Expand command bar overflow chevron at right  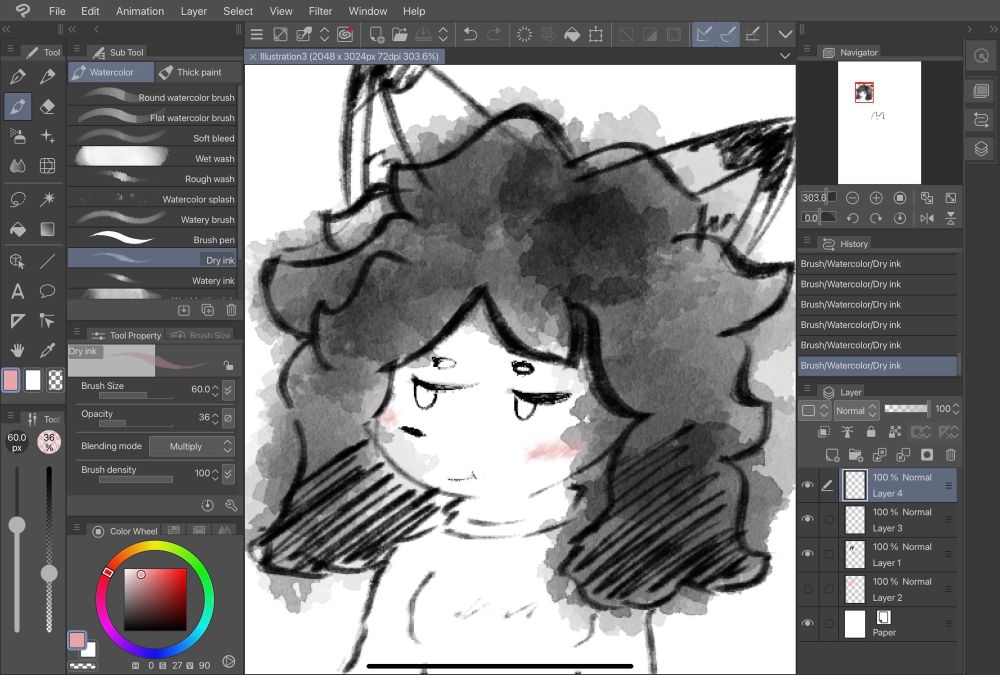point(785,34)
